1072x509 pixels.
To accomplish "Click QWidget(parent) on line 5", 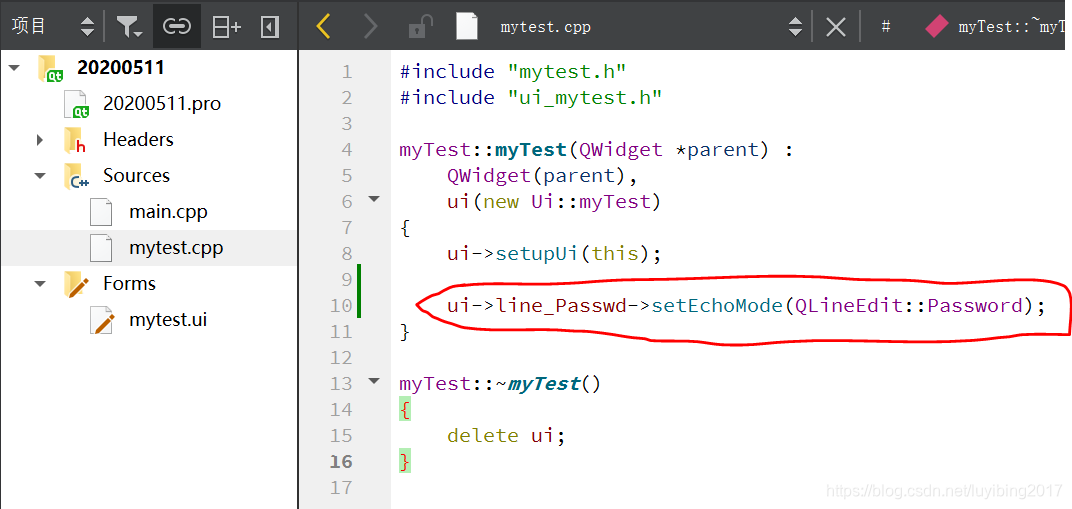I will [x=536, y=176].
